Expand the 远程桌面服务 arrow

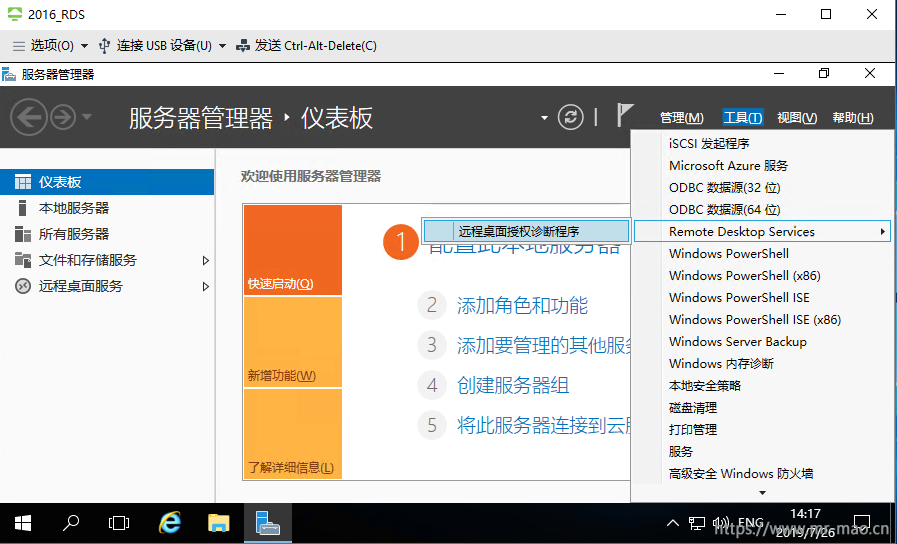pos(206,287)
